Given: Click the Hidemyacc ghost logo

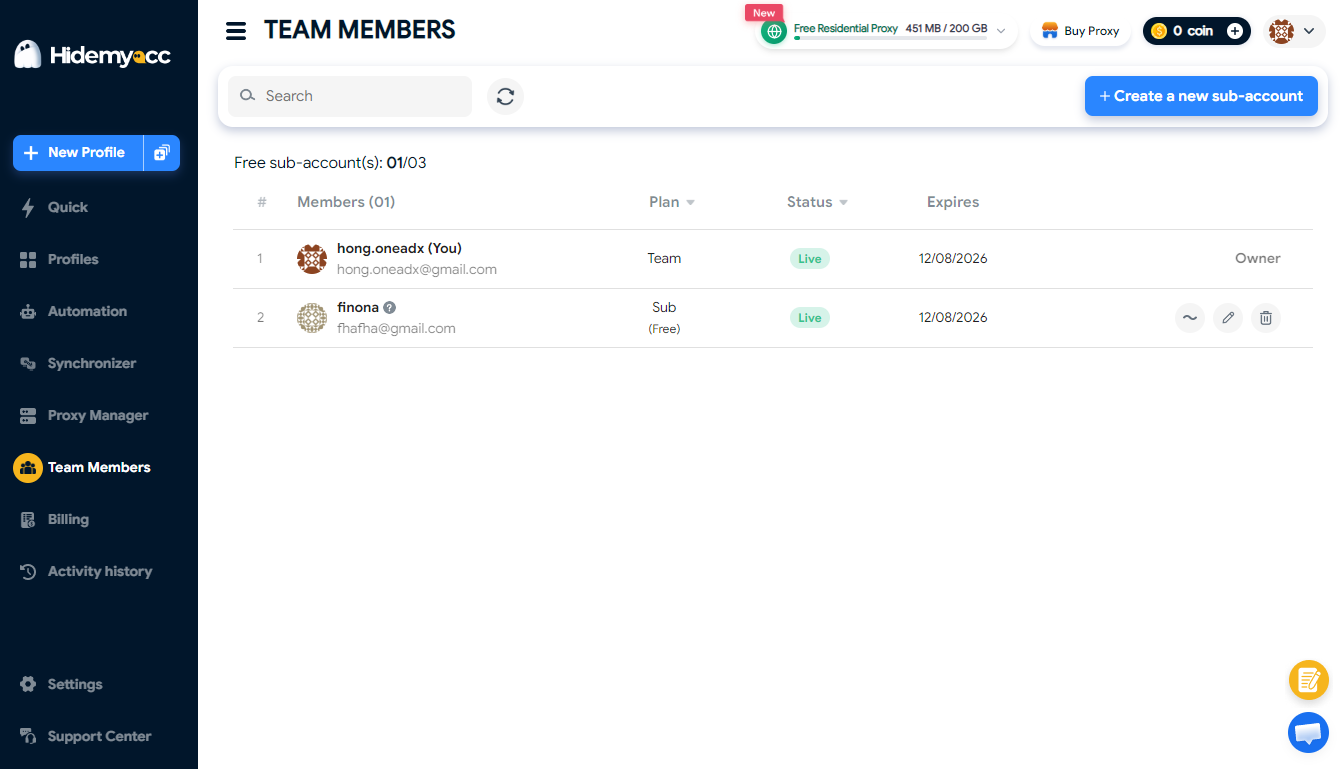Looking at the screenshot, I should [27, 55].
